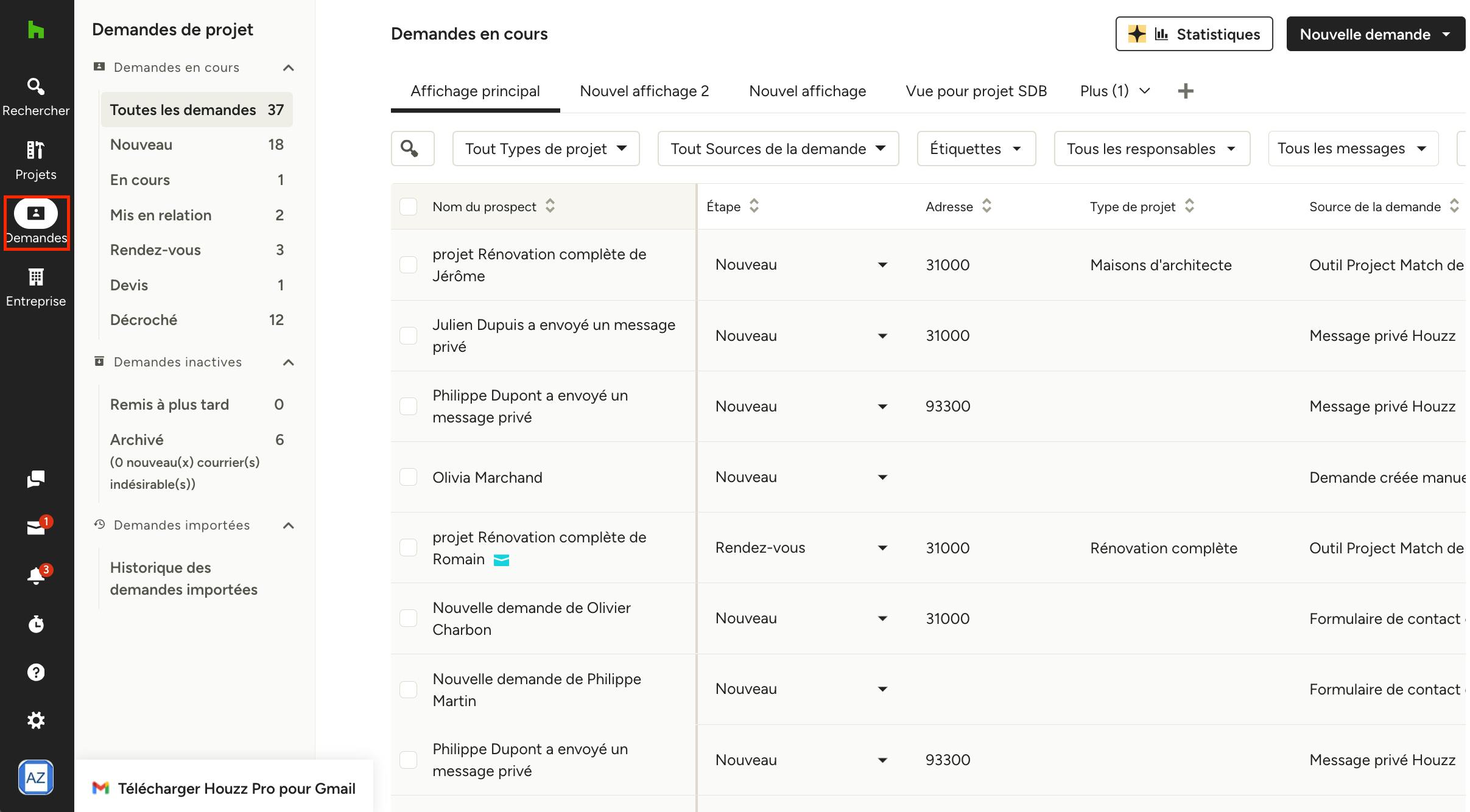Check the last Philippe Dupont row checkbox
The width and height of the screenshot is (1470, 812).
408,760
